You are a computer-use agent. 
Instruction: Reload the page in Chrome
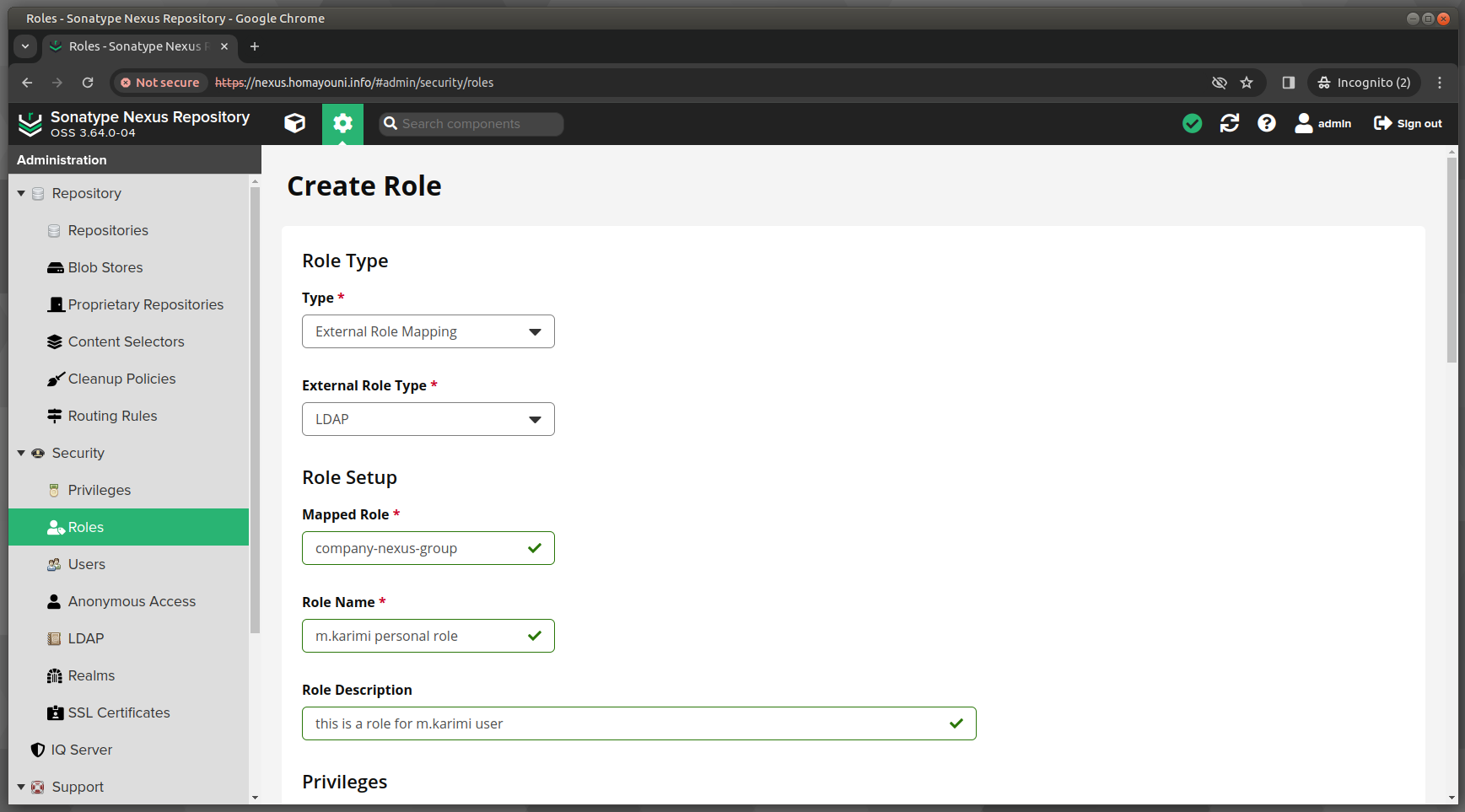tap(88, 83)
